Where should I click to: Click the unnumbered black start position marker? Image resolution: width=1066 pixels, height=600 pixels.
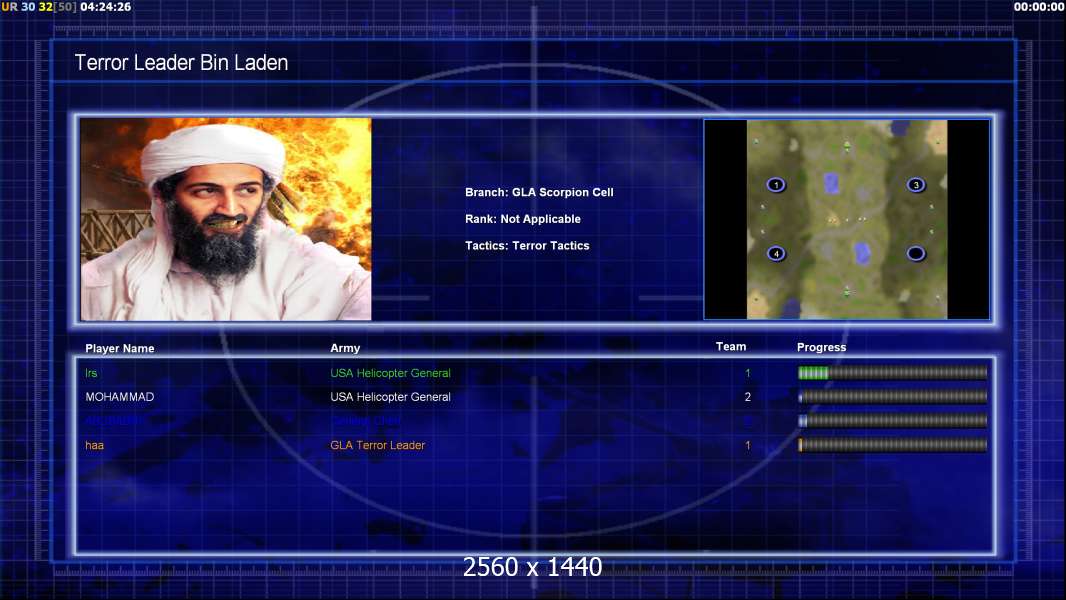916,253
